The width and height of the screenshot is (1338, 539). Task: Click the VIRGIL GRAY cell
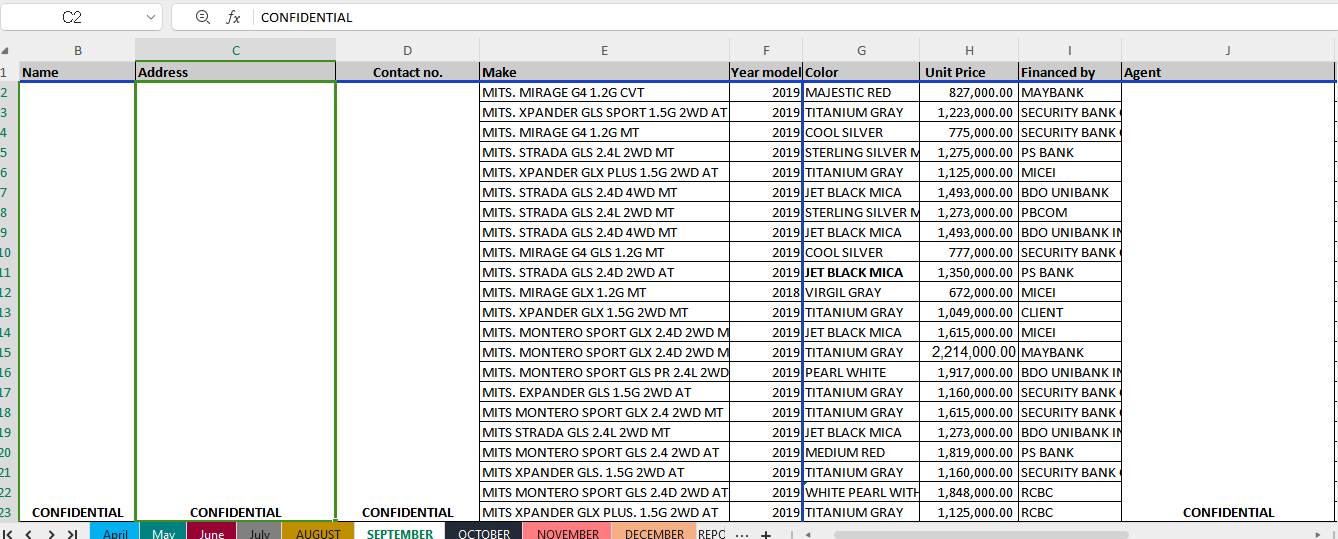862,292
